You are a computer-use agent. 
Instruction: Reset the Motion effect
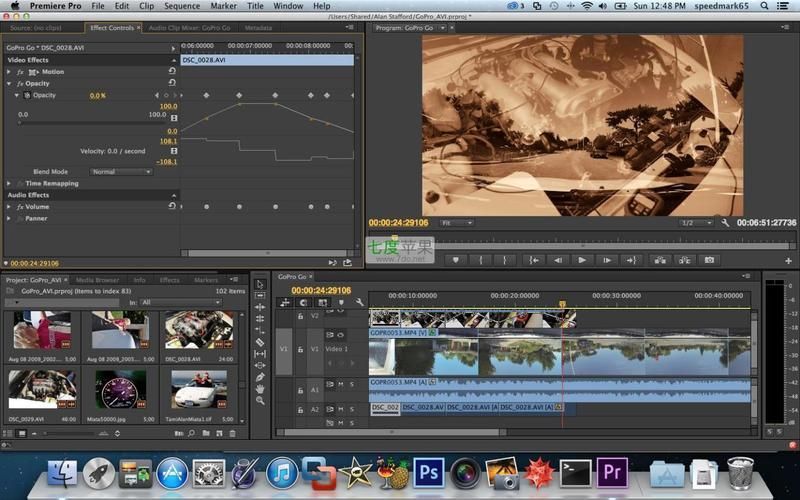171,72
